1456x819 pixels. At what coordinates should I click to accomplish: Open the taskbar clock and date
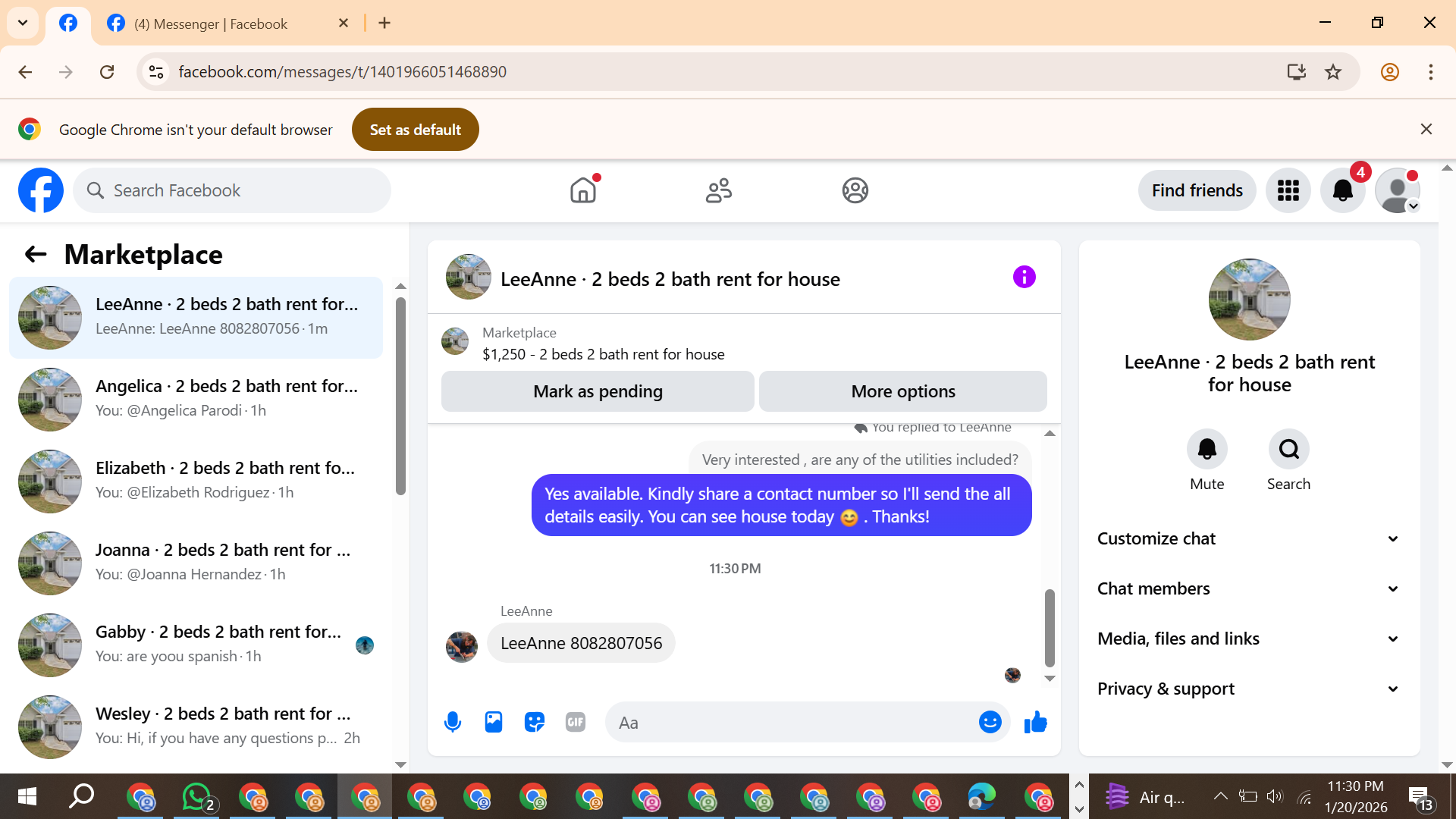pyautogui.click(x=1356, y=797)
